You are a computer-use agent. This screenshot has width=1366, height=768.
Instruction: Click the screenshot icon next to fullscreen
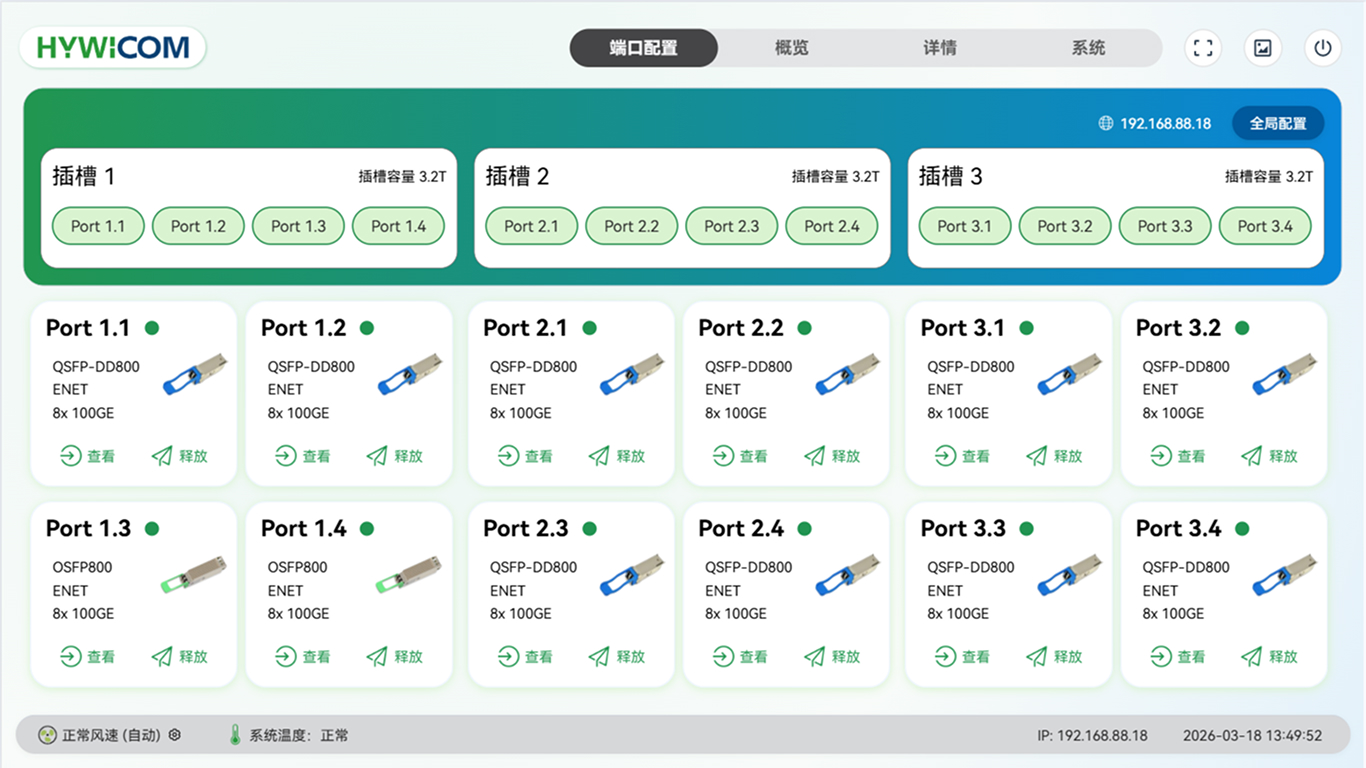tap(1262, 47)
